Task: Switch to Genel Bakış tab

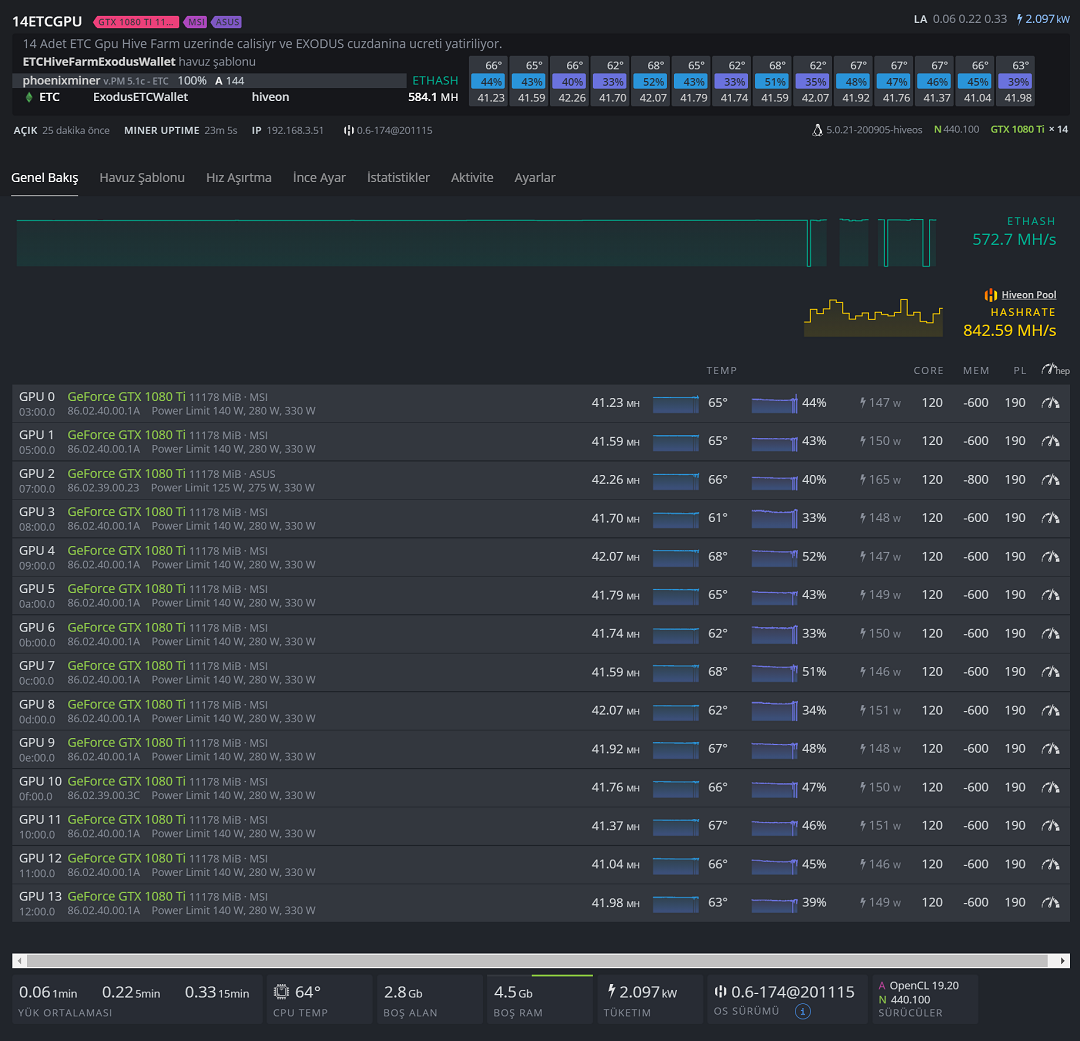Action: pos(45,178)
